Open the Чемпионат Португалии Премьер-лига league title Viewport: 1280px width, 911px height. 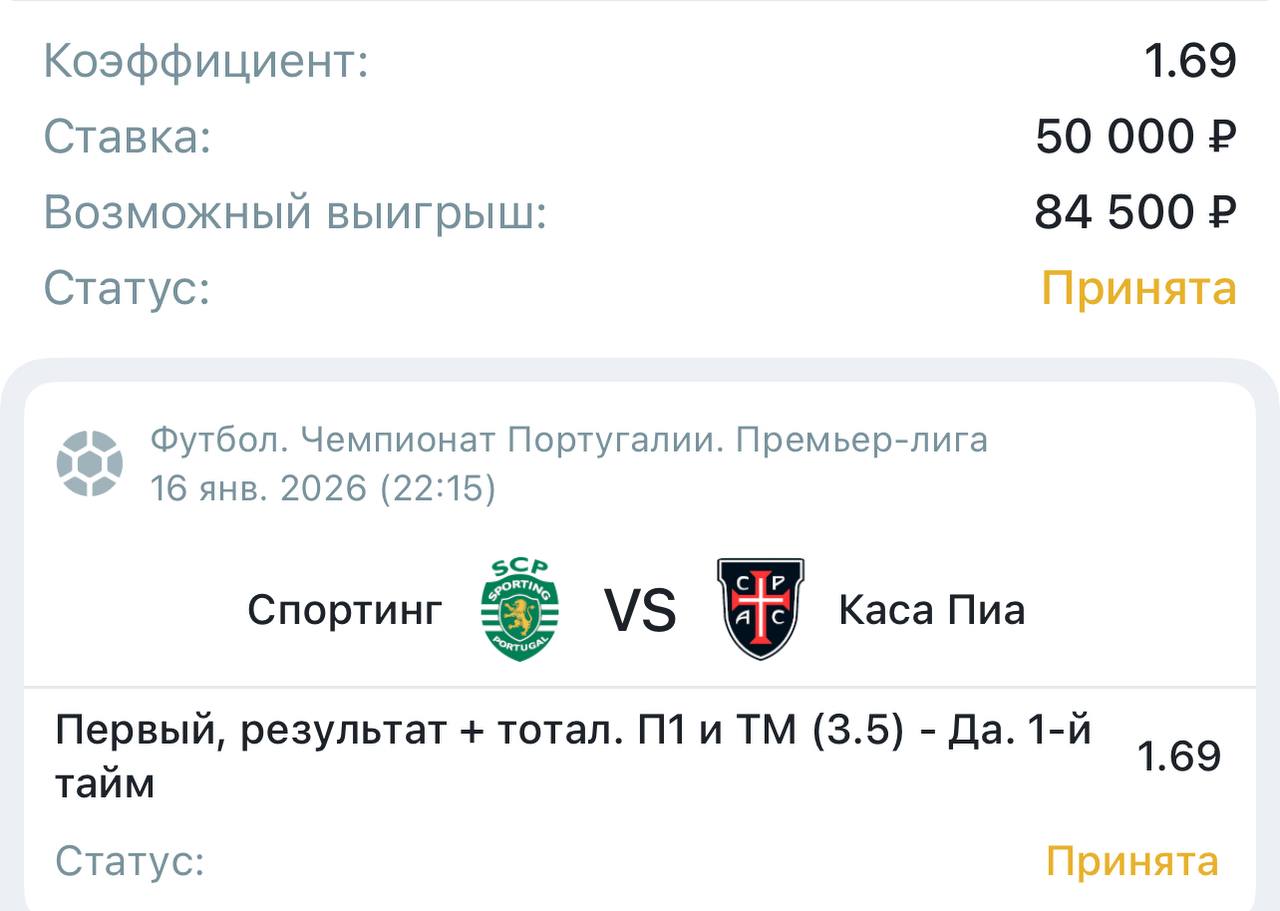(x=568, y=440)
